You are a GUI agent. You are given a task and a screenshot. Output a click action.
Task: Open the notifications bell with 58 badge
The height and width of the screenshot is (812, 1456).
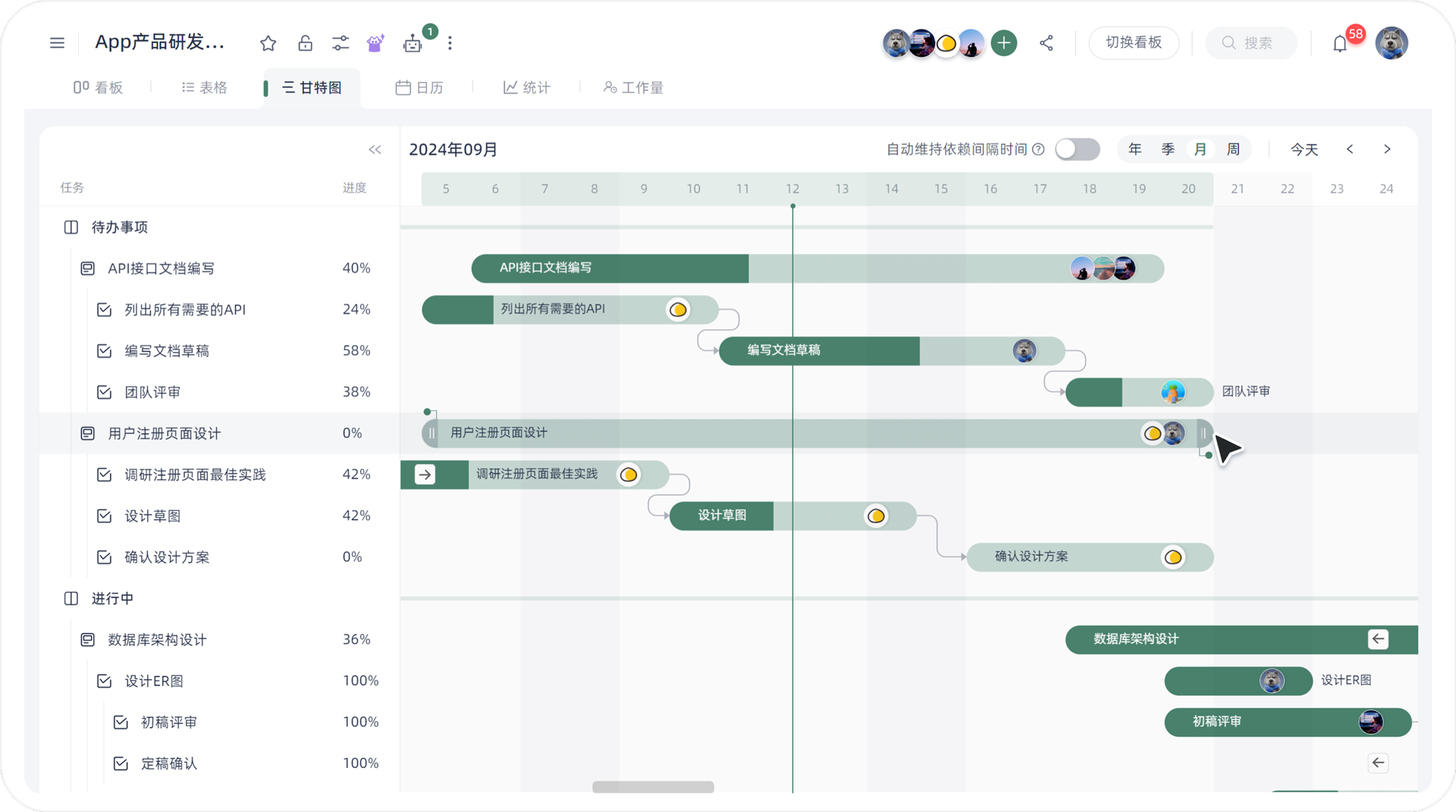1339,43
